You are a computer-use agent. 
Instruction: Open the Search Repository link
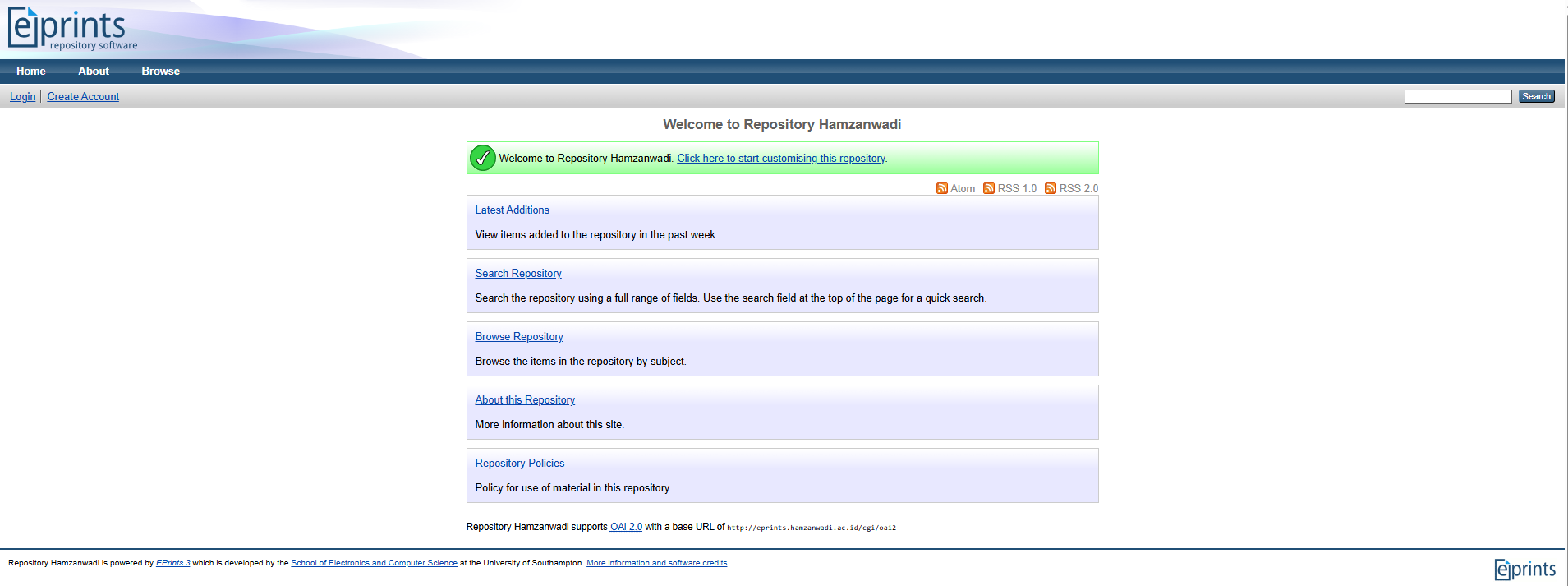518,274
